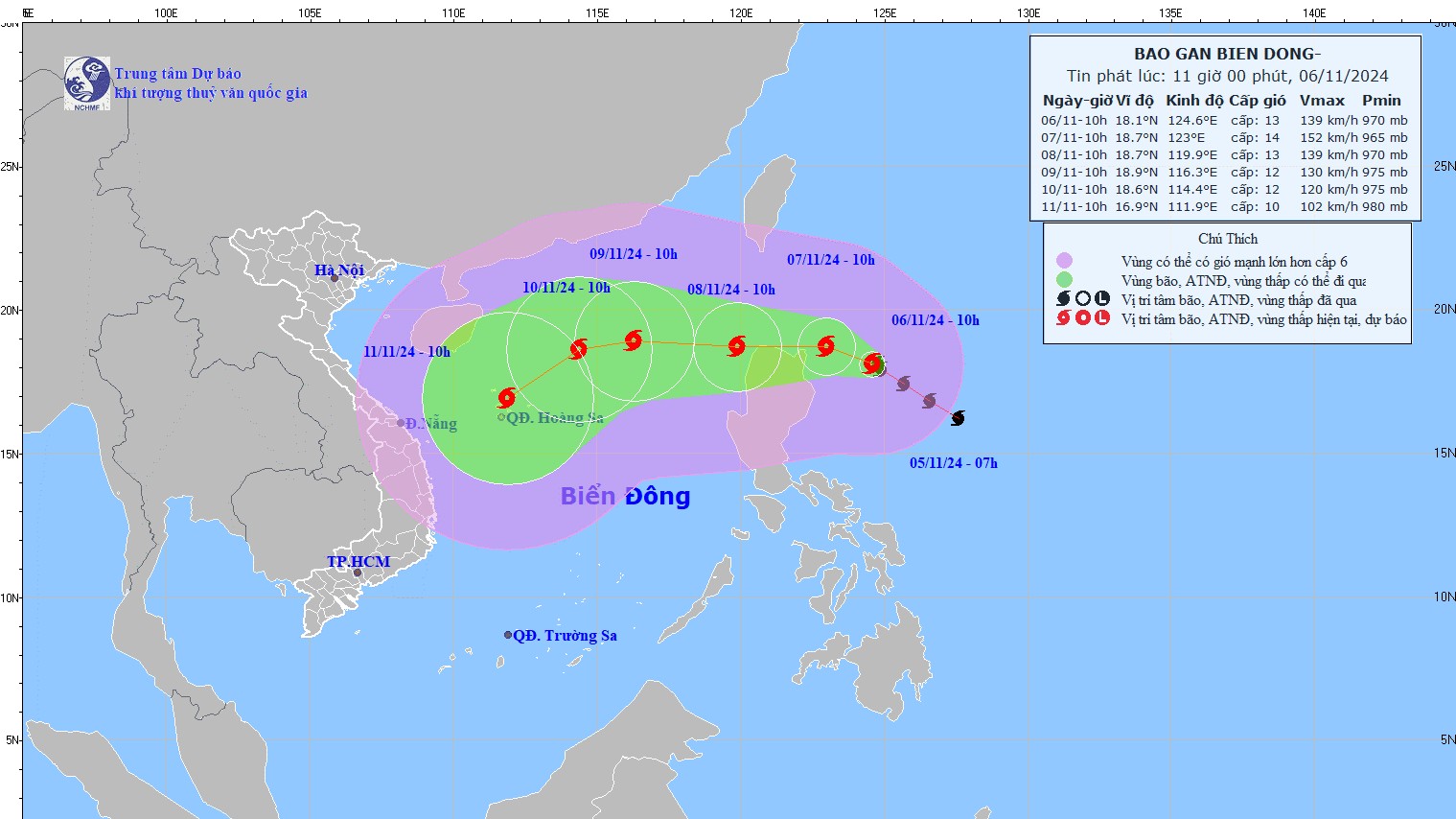Image resolution: width=1456 pixels, height=819 pixels.
Task: Click the 'cấp: 14' wind level cell
Action: coord(1255,138)
